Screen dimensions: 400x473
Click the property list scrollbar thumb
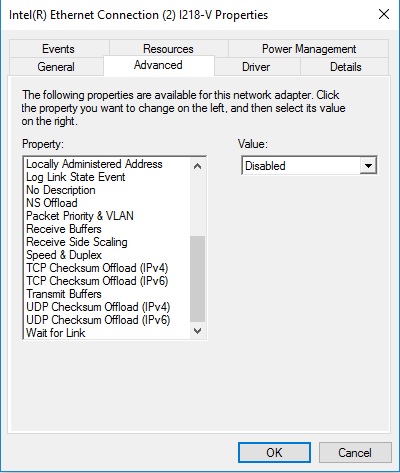[197, 279]
